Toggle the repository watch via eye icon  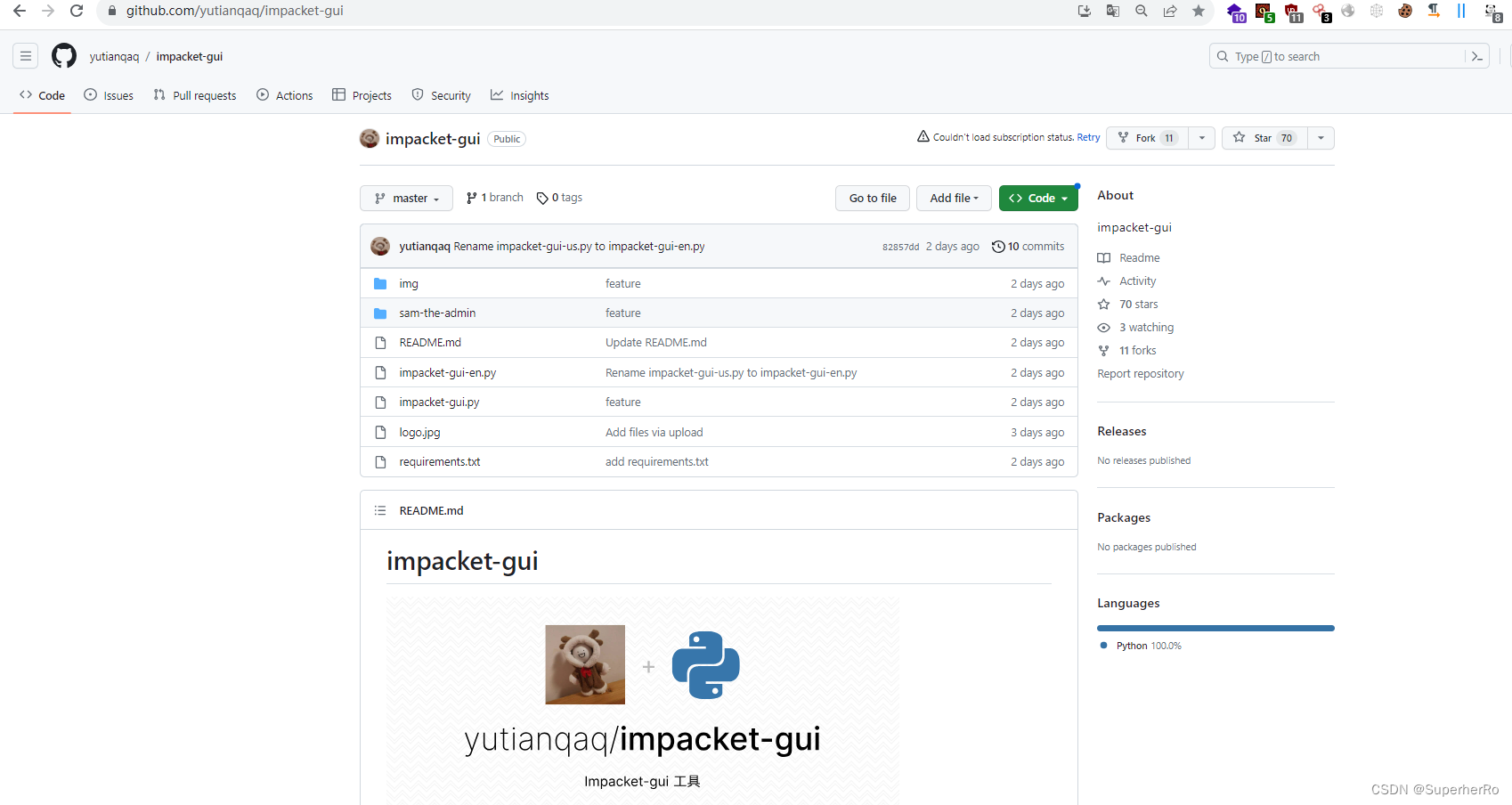click(1103, 327)
